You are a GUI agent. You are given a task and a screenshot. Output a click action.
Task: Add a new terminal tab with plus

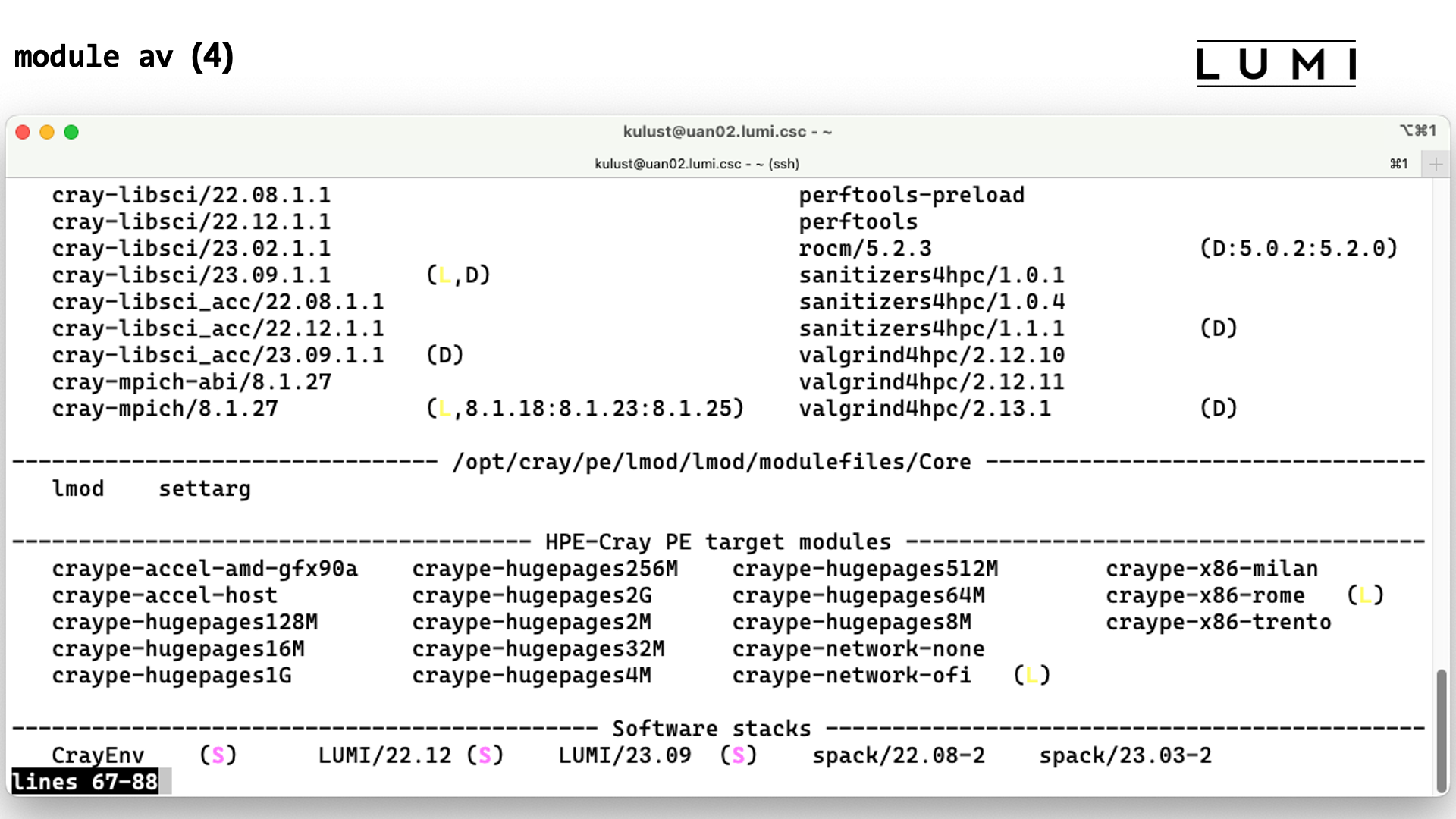tap(1436, 164)
